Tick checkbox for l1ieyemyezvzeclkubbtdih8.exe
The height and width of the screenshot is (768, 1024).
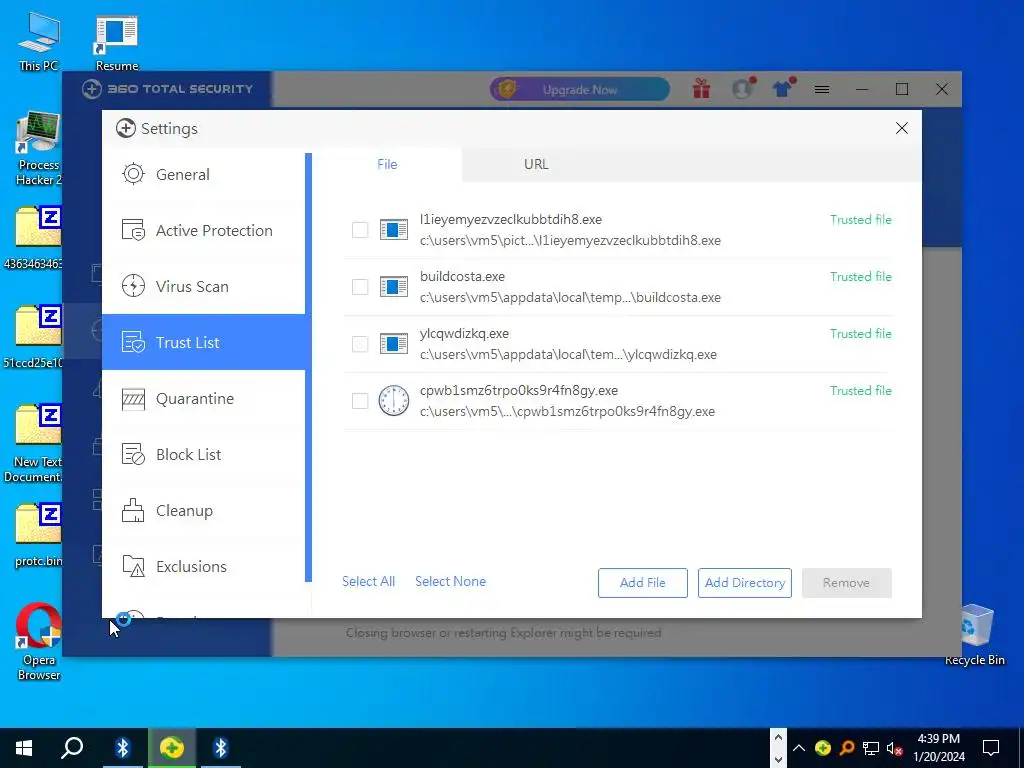(x=360, y=230)
